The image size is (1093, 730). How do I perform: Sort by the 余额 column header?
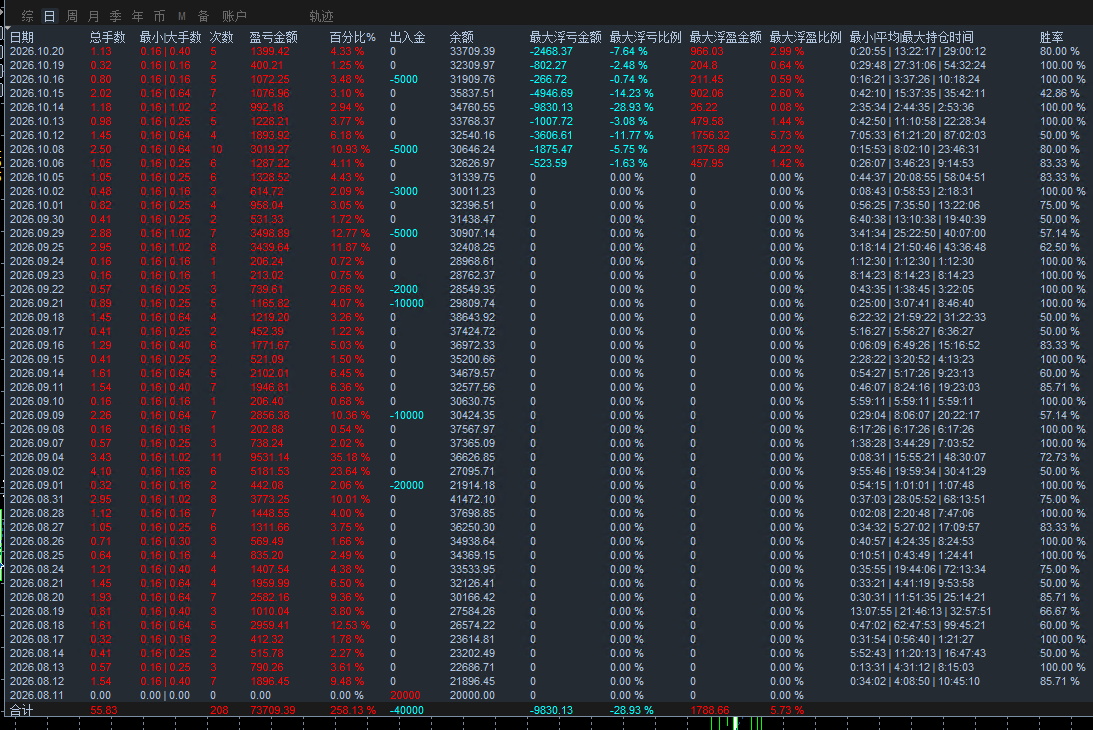point(461,38)
